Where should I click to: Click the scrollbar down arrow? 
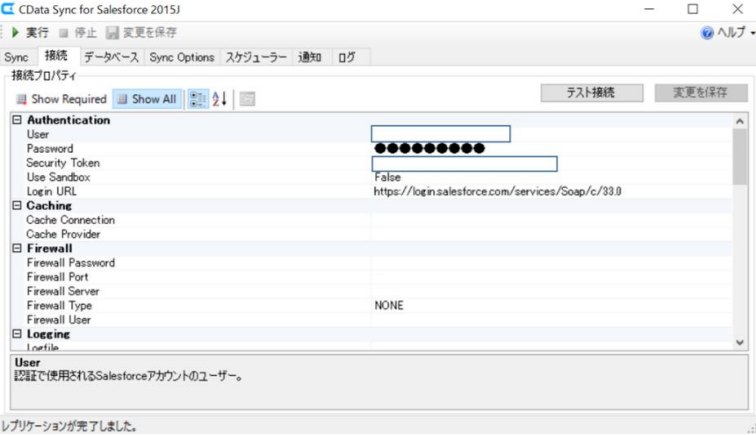coord(740,342)
